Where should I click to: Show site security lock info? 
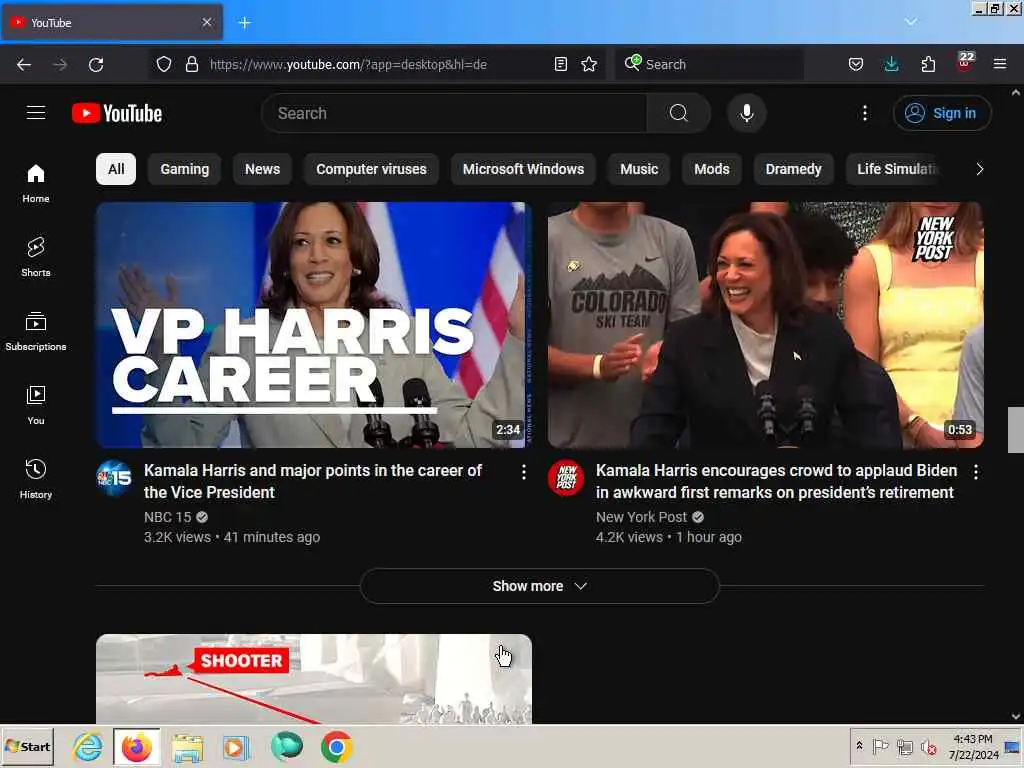(191, 64)
